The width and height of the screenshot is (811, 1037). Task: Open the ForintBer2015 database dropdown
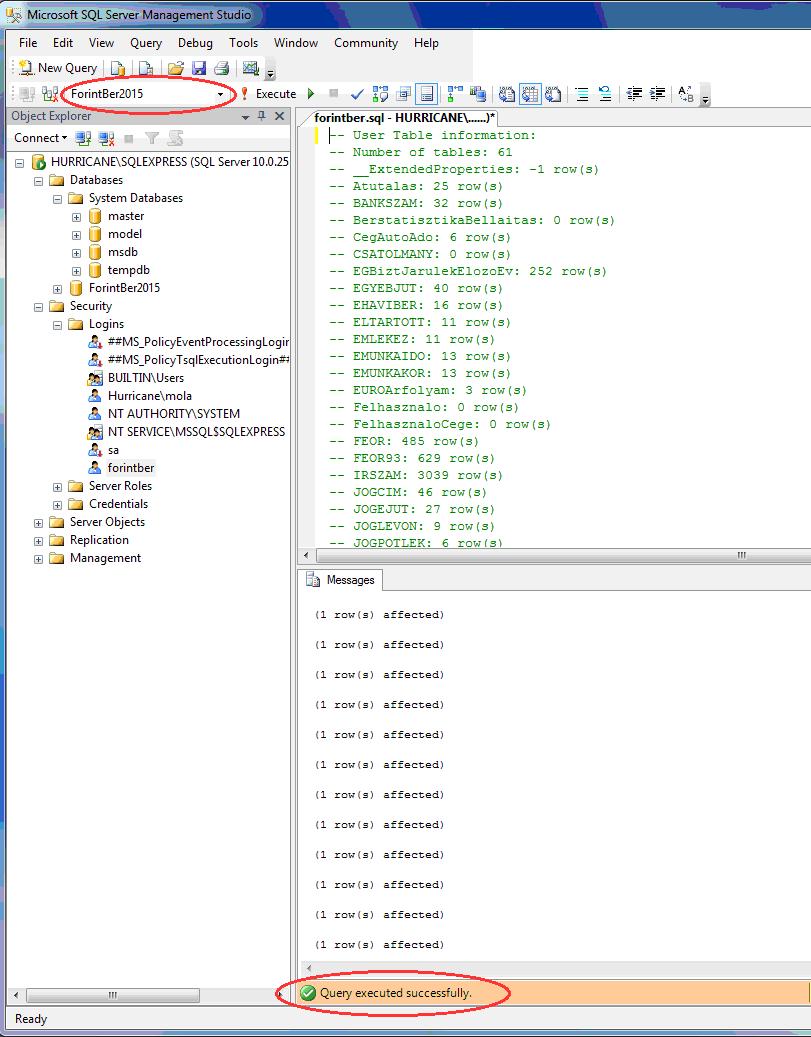click(220, 95)
